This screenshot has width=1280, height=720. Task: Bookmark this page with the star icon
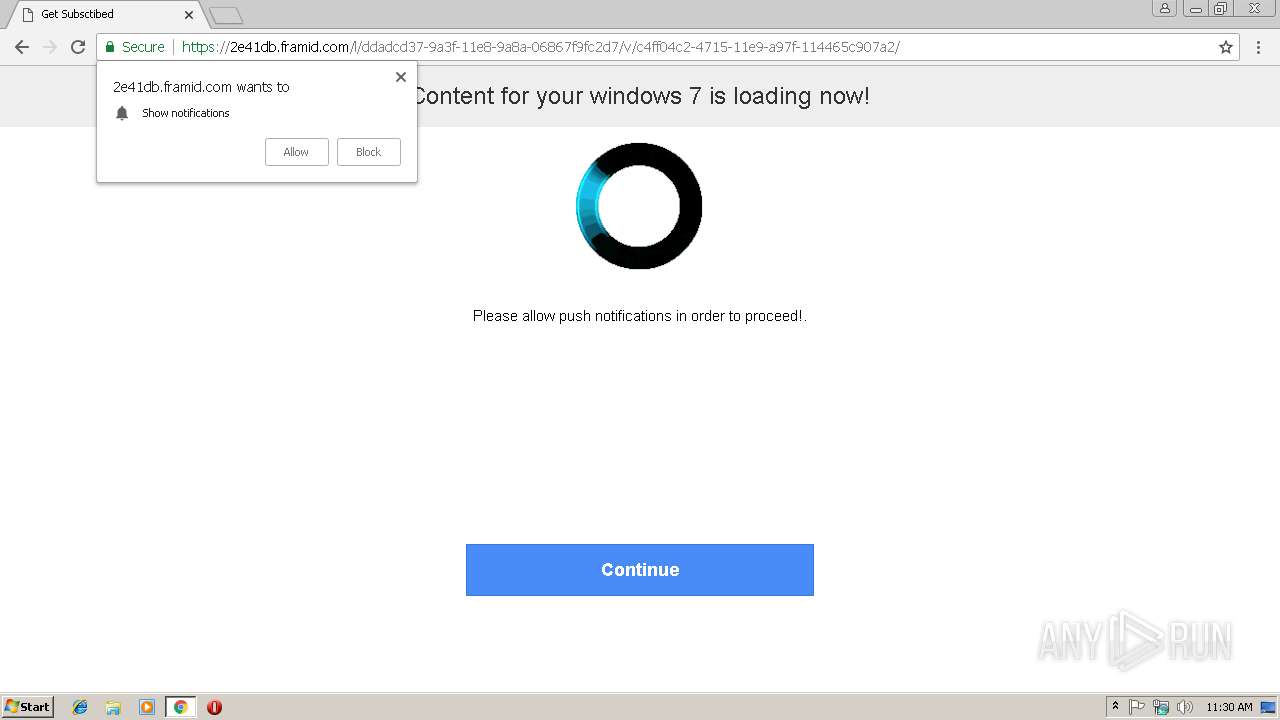point(1226,47)
